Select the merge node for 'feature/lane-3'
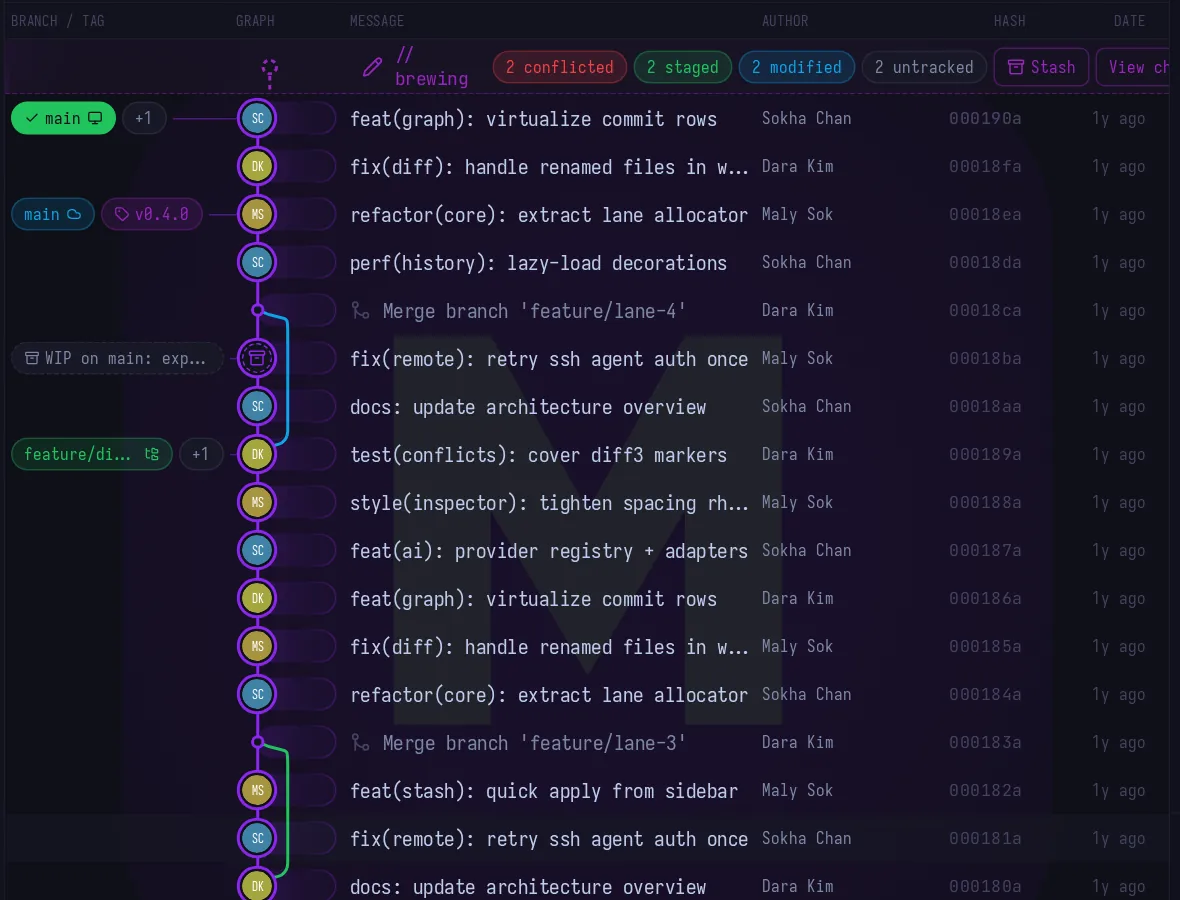 click(x=257, y=742)
